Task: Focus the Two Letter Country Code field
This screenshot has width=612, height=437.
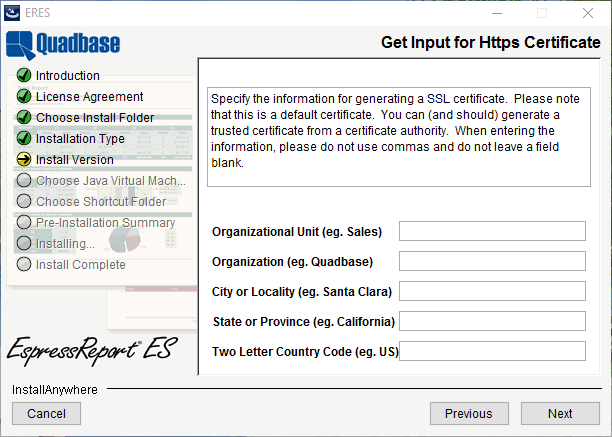Action: (492, 351)
